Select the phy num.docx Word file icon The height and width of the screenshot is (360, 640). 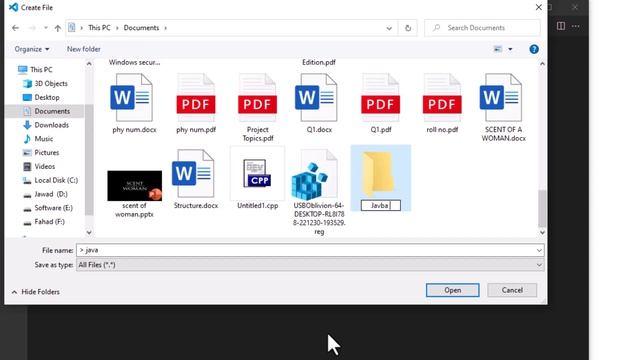coord(132,98)
